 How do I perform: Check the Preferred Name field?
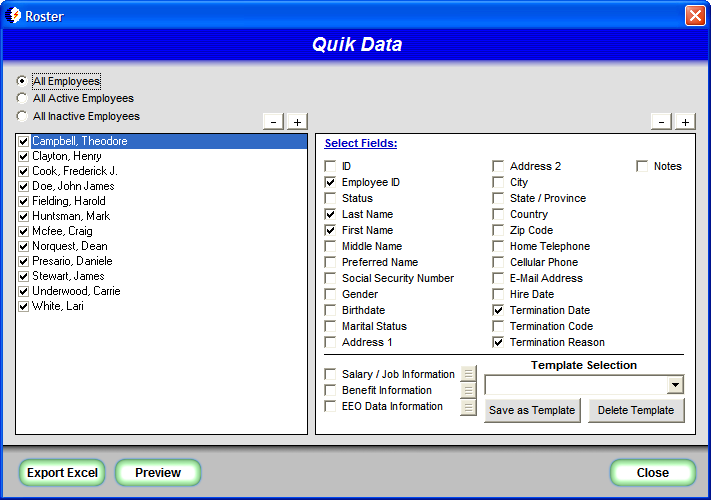[x=330, y=262]
